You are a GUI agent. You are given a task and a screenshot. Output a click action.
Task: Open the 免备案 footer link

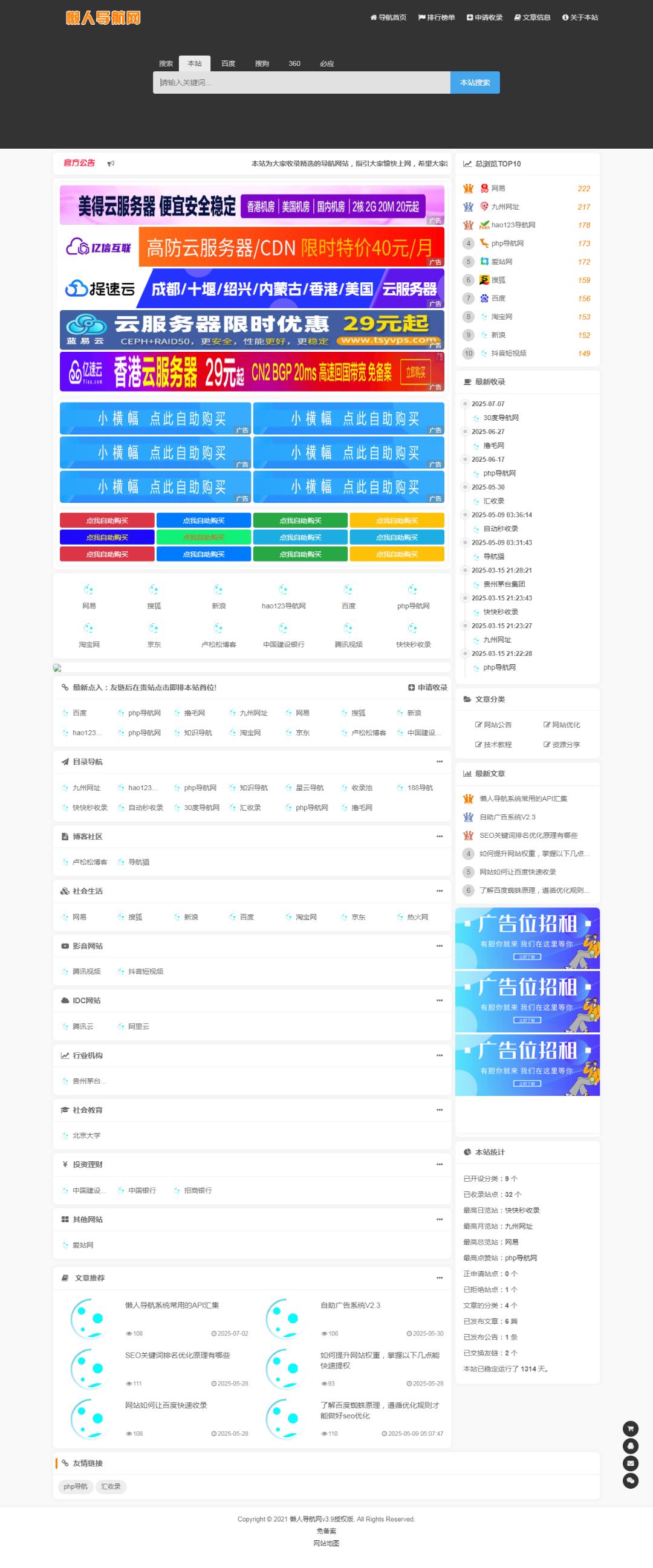tap(326, 1531)
